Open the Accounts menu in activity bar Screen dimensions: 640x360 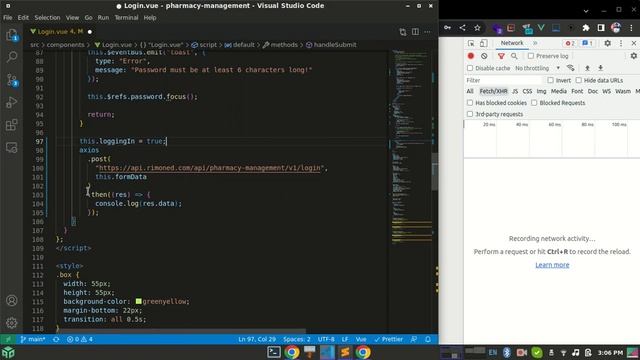click(x=12, y=300)
